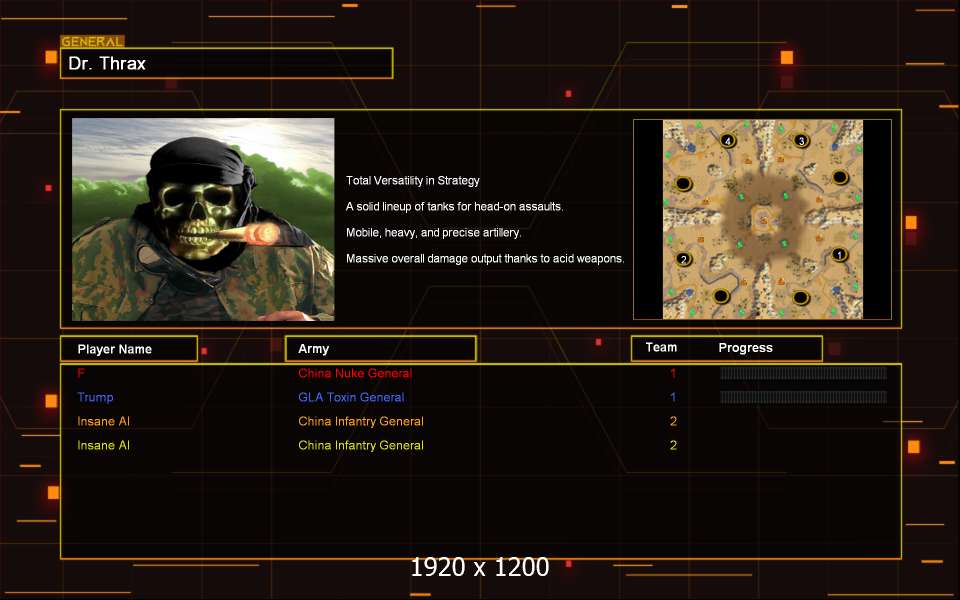Click the 'Total Versatility in Strategy' line

413,181
